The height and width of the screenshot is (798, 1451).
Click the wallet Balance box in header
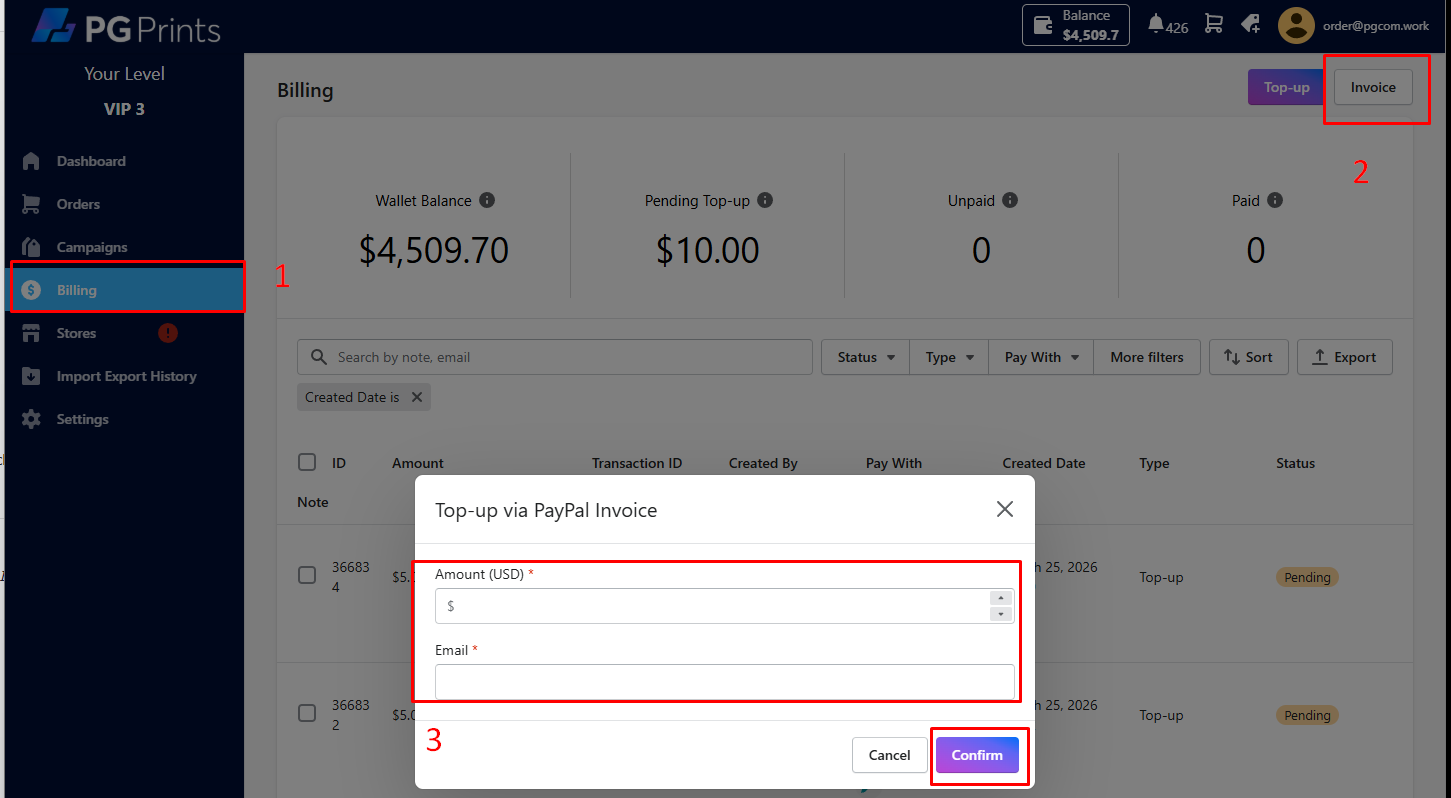coord(1075,25)
